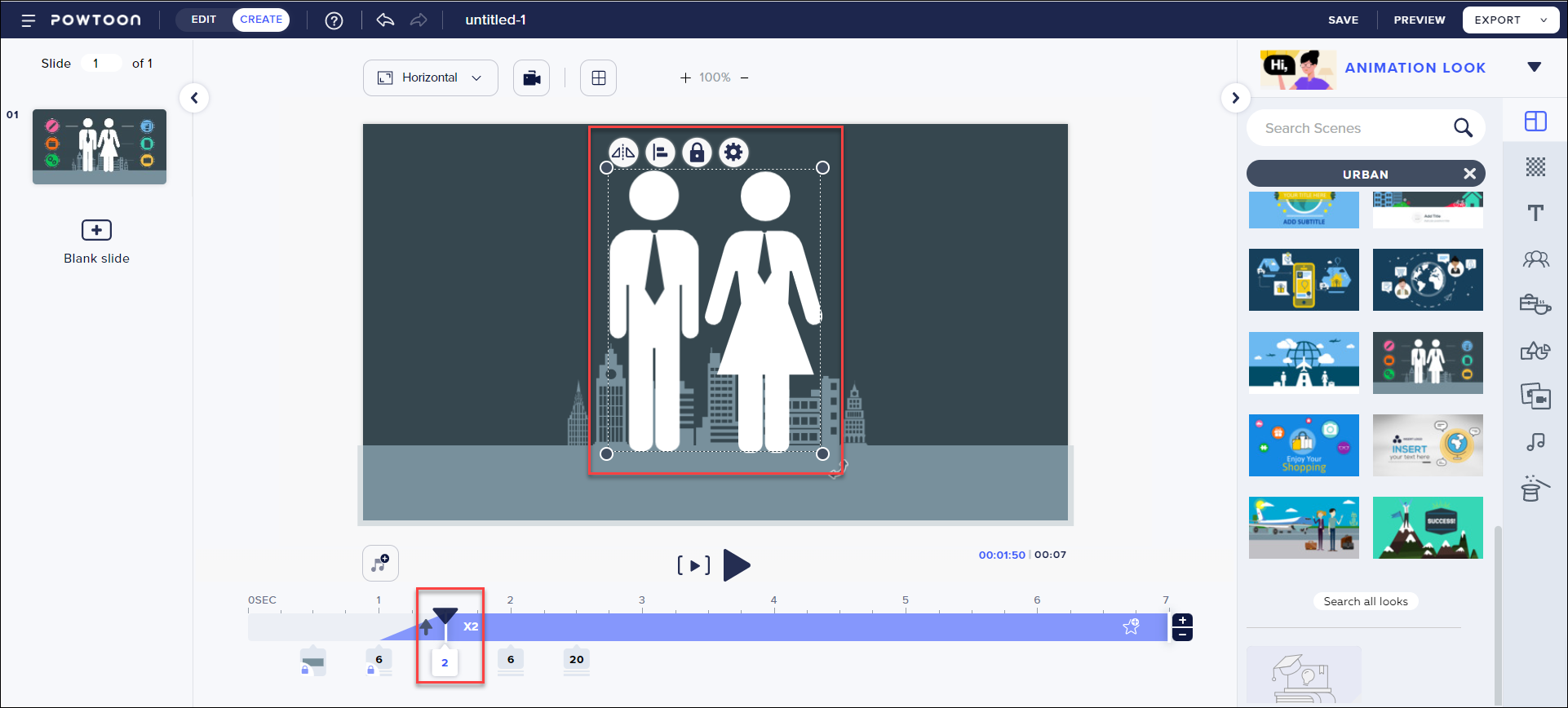Click the add soundtrack button
The height and width of the screenshot is (708, 1568).
click(380, 563)
